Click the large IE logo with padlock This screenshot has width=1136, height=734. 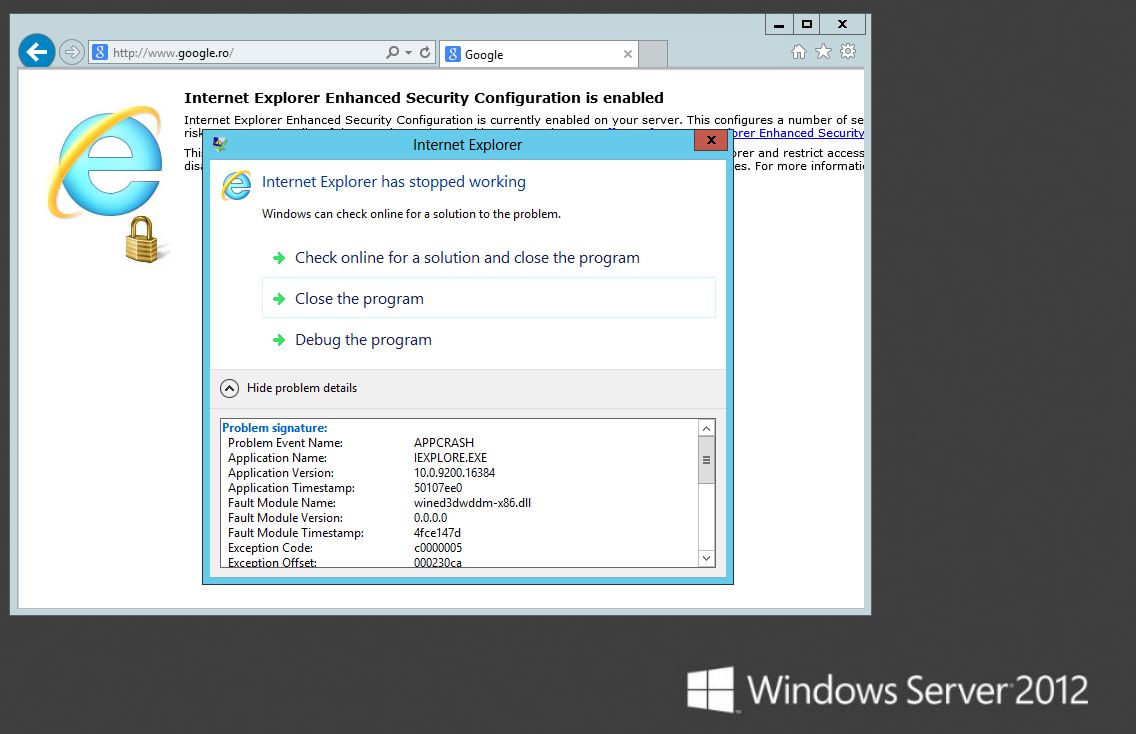coord(107,183)
